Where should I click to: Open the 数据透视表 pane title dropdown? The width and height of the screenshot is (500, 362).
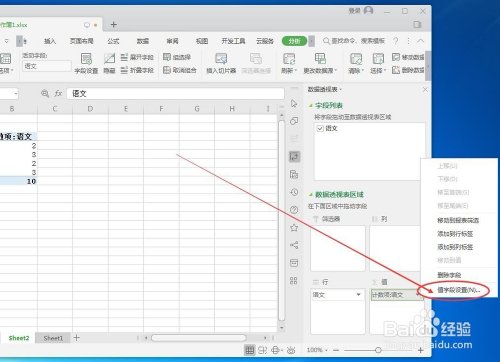pyautogui.click(x=341, y=89)
